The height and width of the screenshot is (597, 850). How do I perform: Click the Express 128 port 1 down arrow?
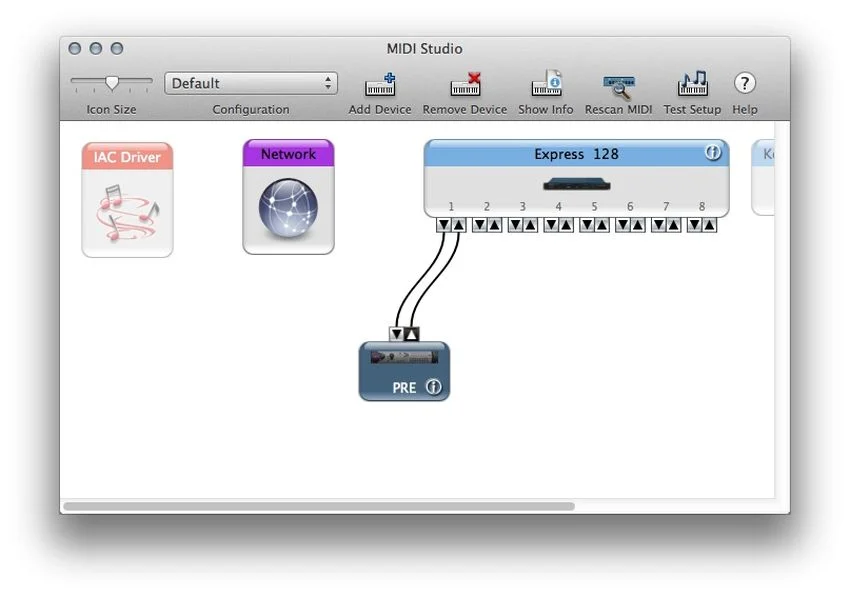click(444, 225)
